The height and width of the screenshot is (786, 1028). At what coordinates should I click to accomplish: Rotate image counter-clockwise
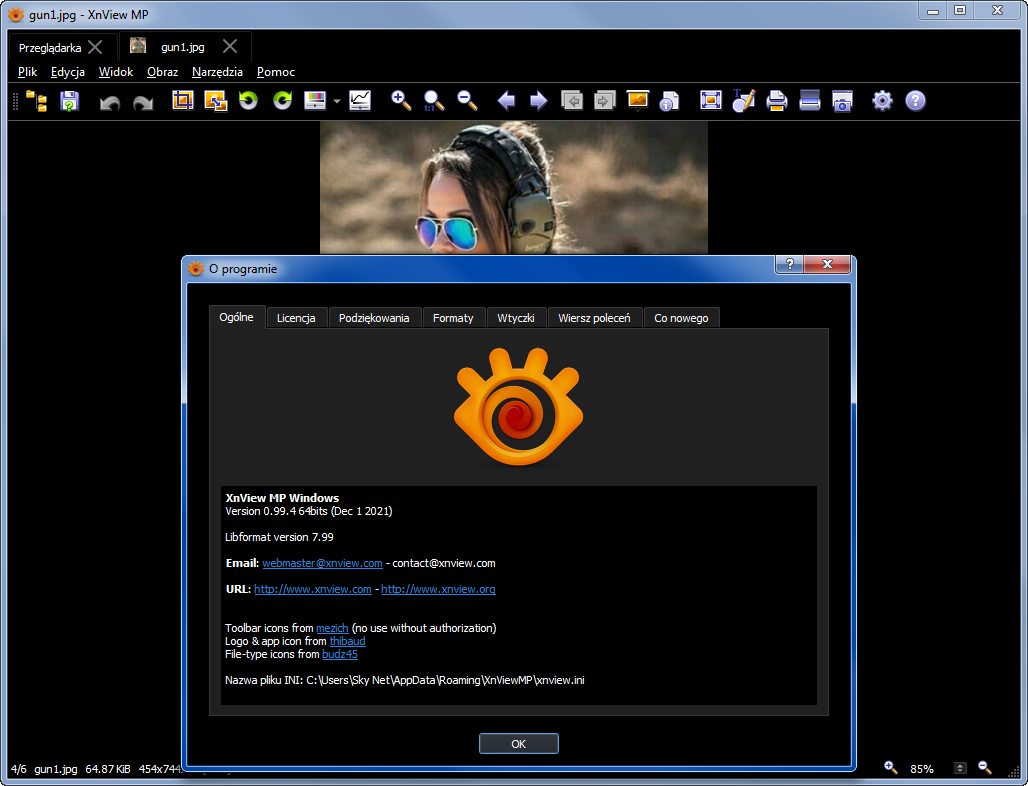coord(248,100)
